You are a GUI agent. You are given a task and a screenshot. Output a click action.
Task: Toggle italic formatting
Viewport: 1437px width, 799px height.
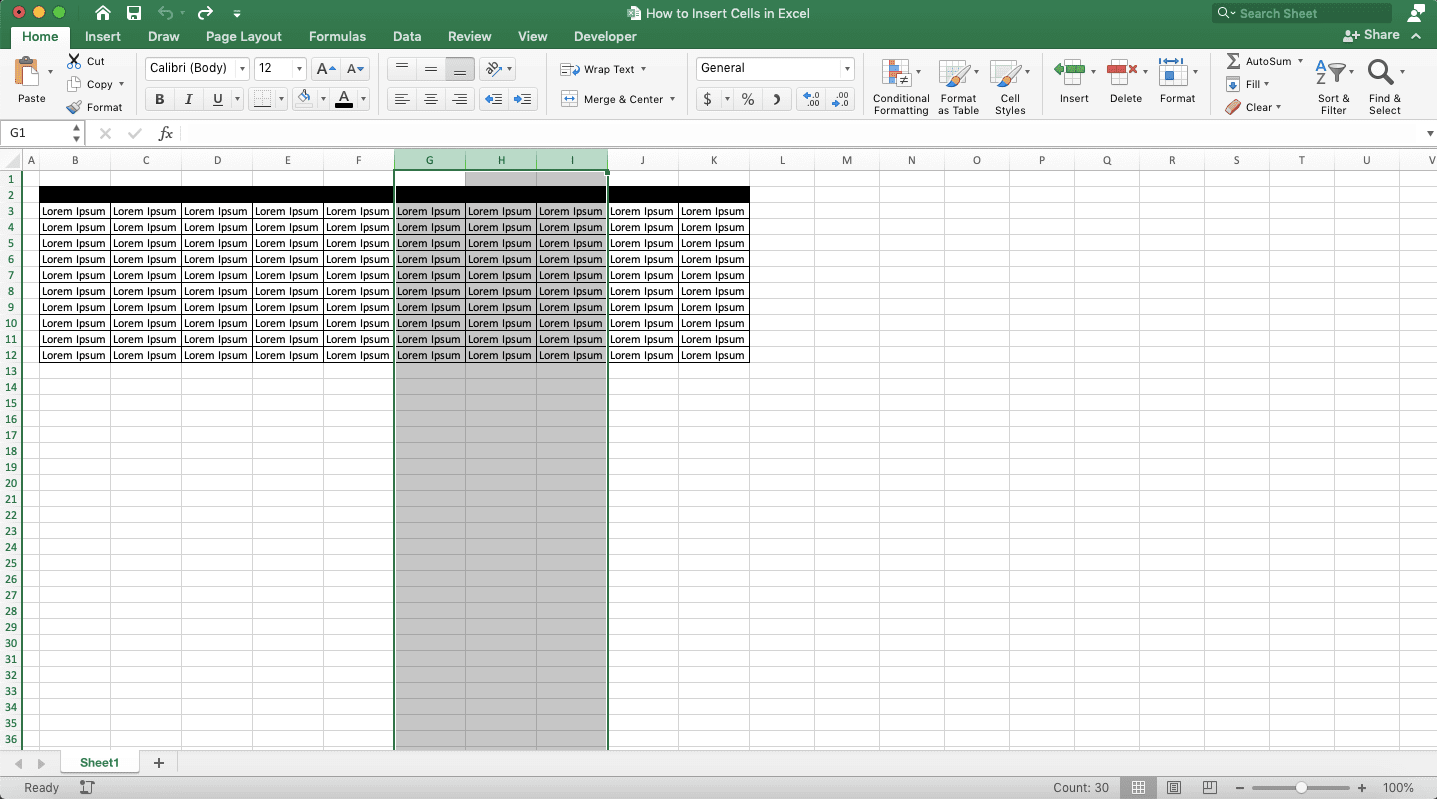(188, 99)
